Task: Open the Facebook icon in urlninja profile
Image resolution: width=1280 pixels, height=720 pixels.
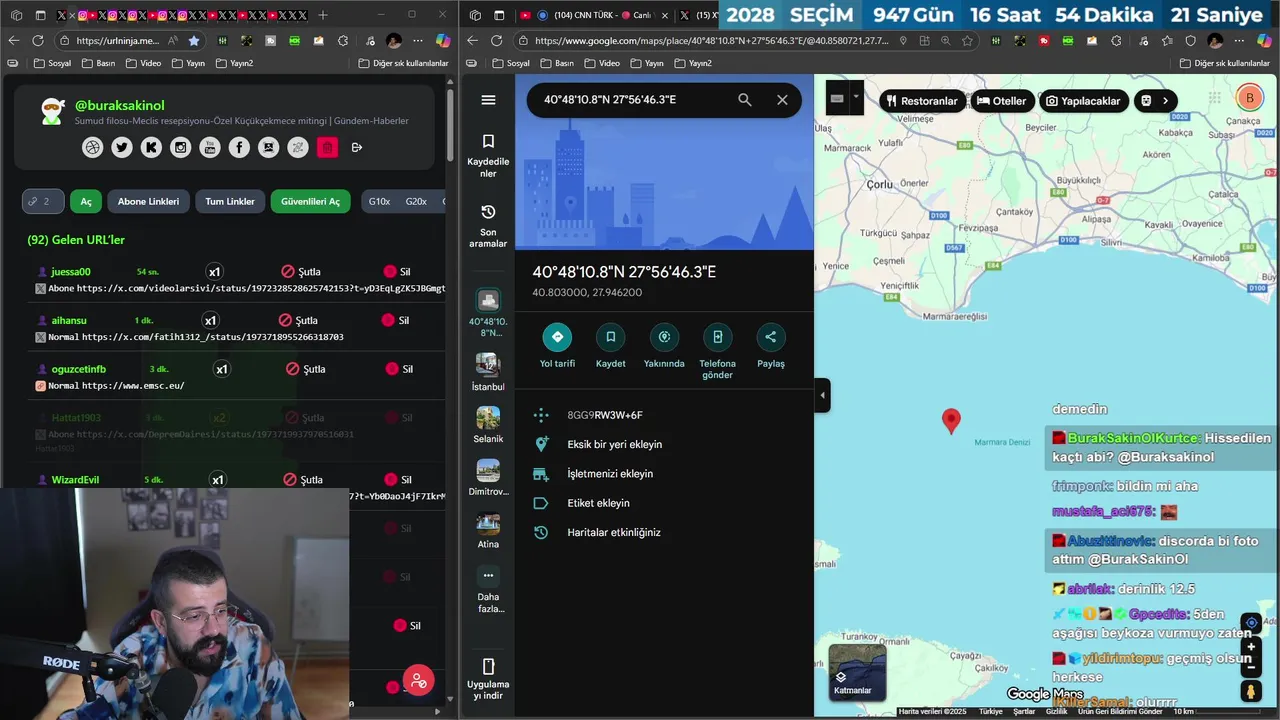Action: click(239, 147)
